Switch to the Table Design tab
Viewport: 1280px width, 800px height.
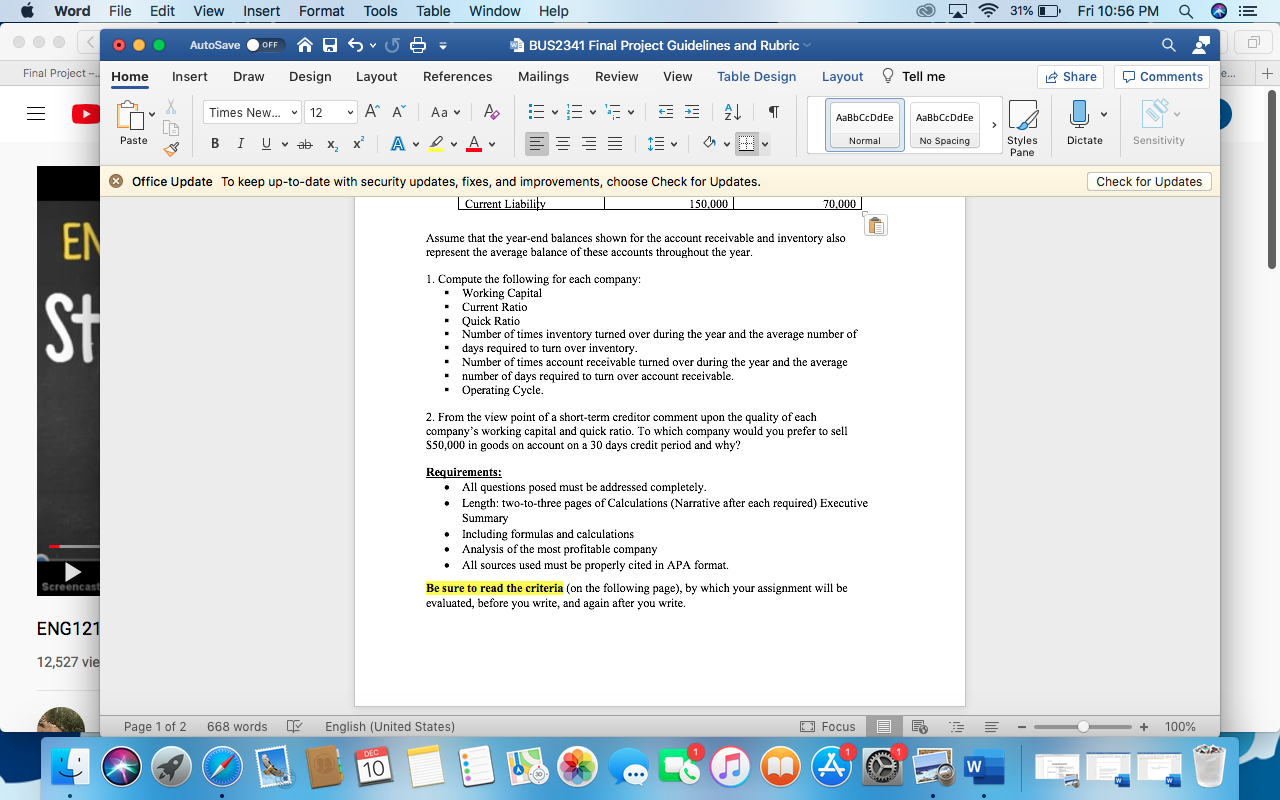[755, 76]
